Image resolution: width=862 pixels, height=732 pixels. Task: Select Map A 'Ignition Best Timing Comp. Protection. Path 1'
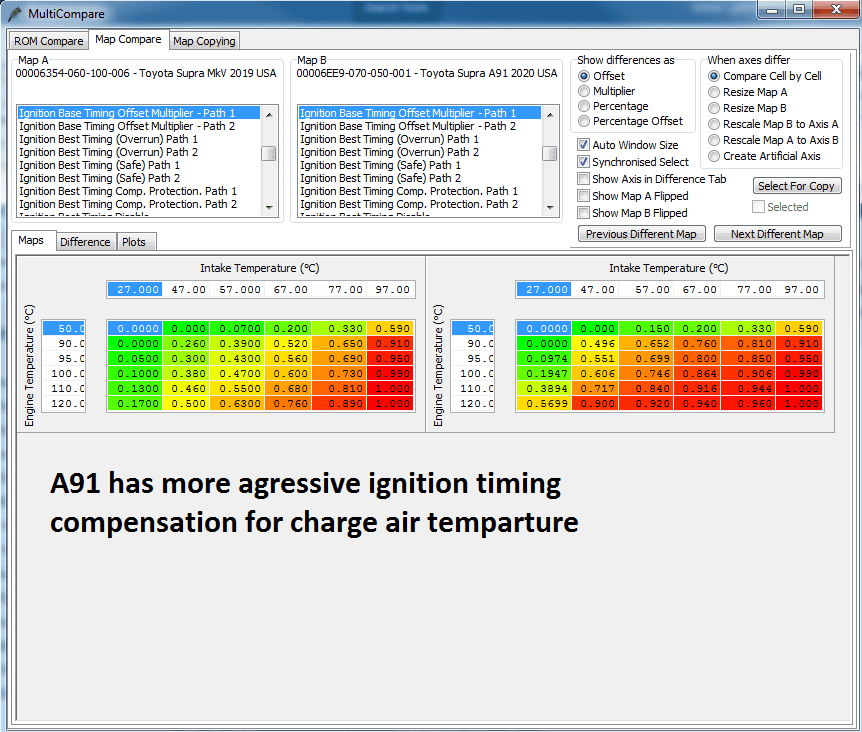tap(139, 191)
